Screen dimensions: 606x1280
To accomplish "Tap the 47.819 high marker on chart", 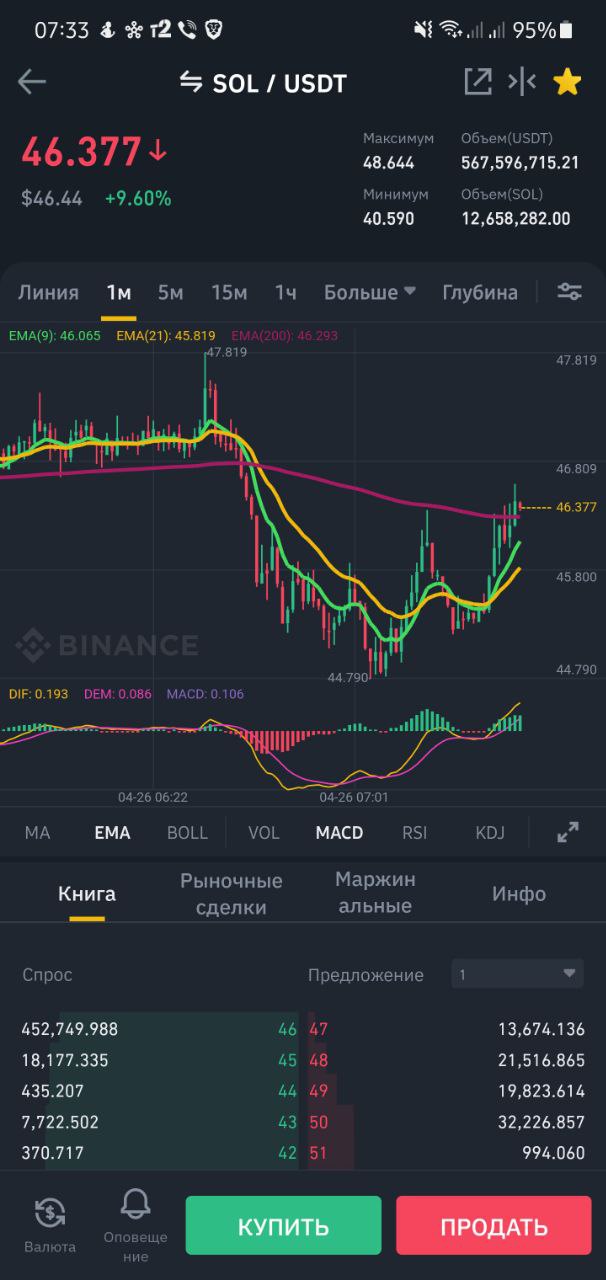I will pos(225,352).
